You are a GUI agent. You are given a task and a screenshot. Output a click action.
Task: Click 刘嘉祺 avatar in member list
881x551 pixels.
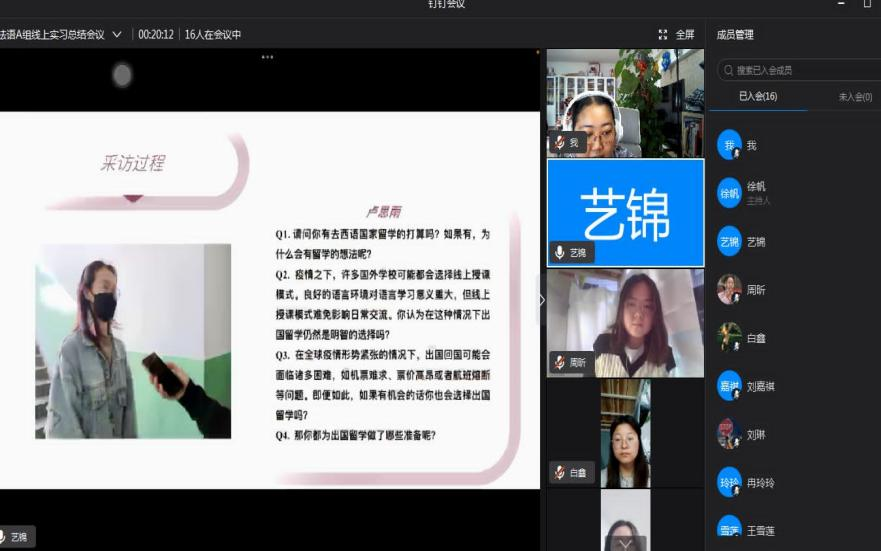(x=729, y=386)
